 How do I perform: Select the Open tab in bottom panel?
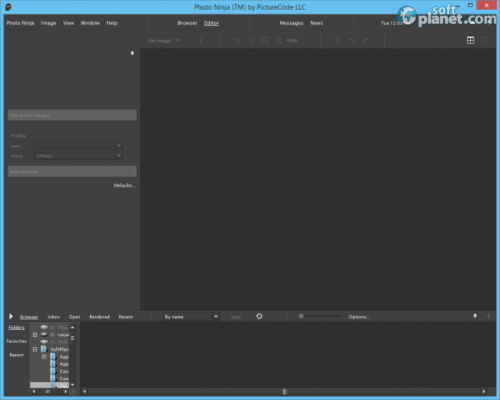(x=74, y=317)
